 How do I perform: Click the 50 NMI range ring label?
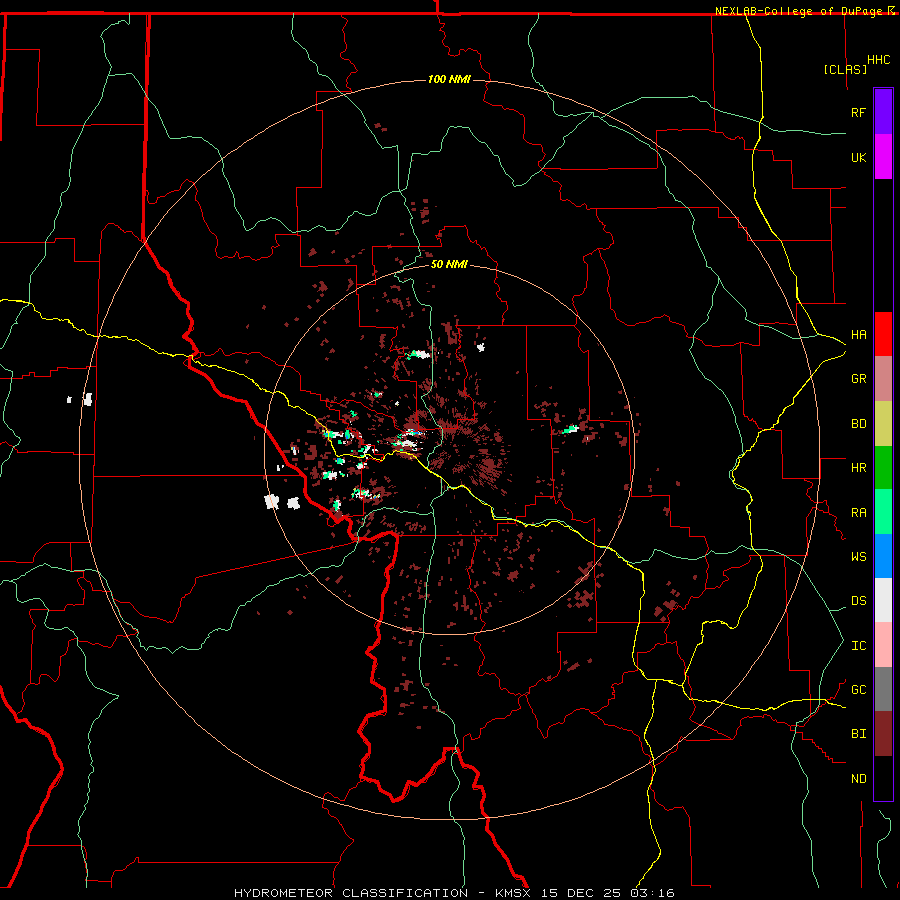pos(449,264)
